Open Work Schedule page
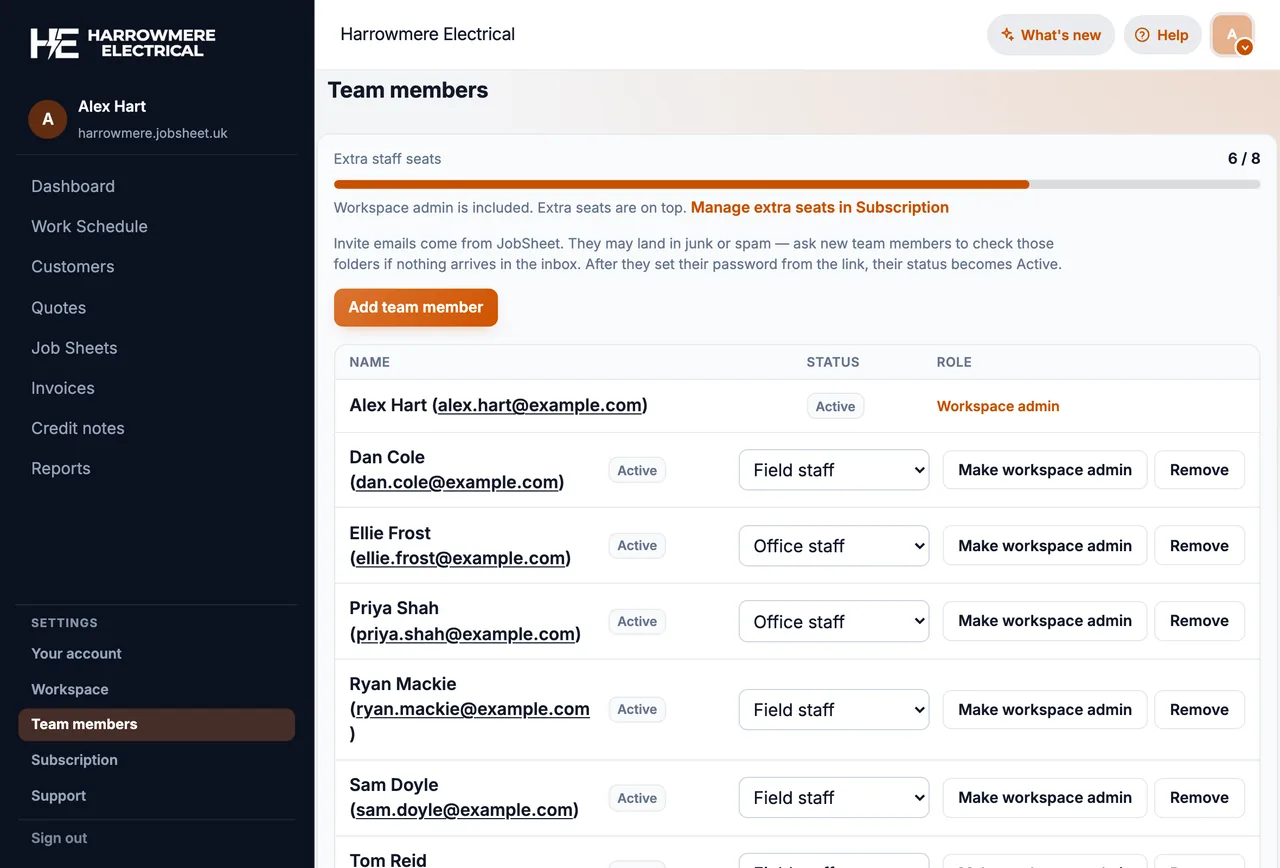 click(x=89, y=226)
